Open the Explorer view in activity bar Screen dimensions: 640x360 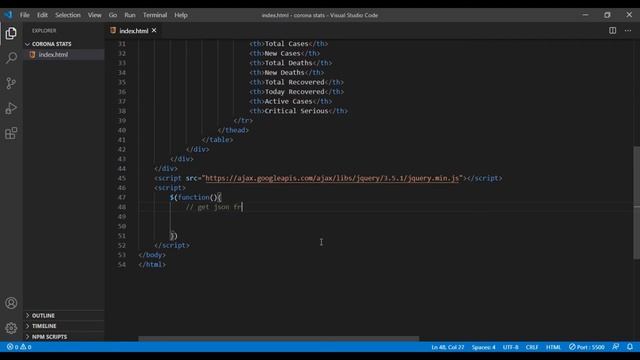pyautogui.click(x=11, y=33)
